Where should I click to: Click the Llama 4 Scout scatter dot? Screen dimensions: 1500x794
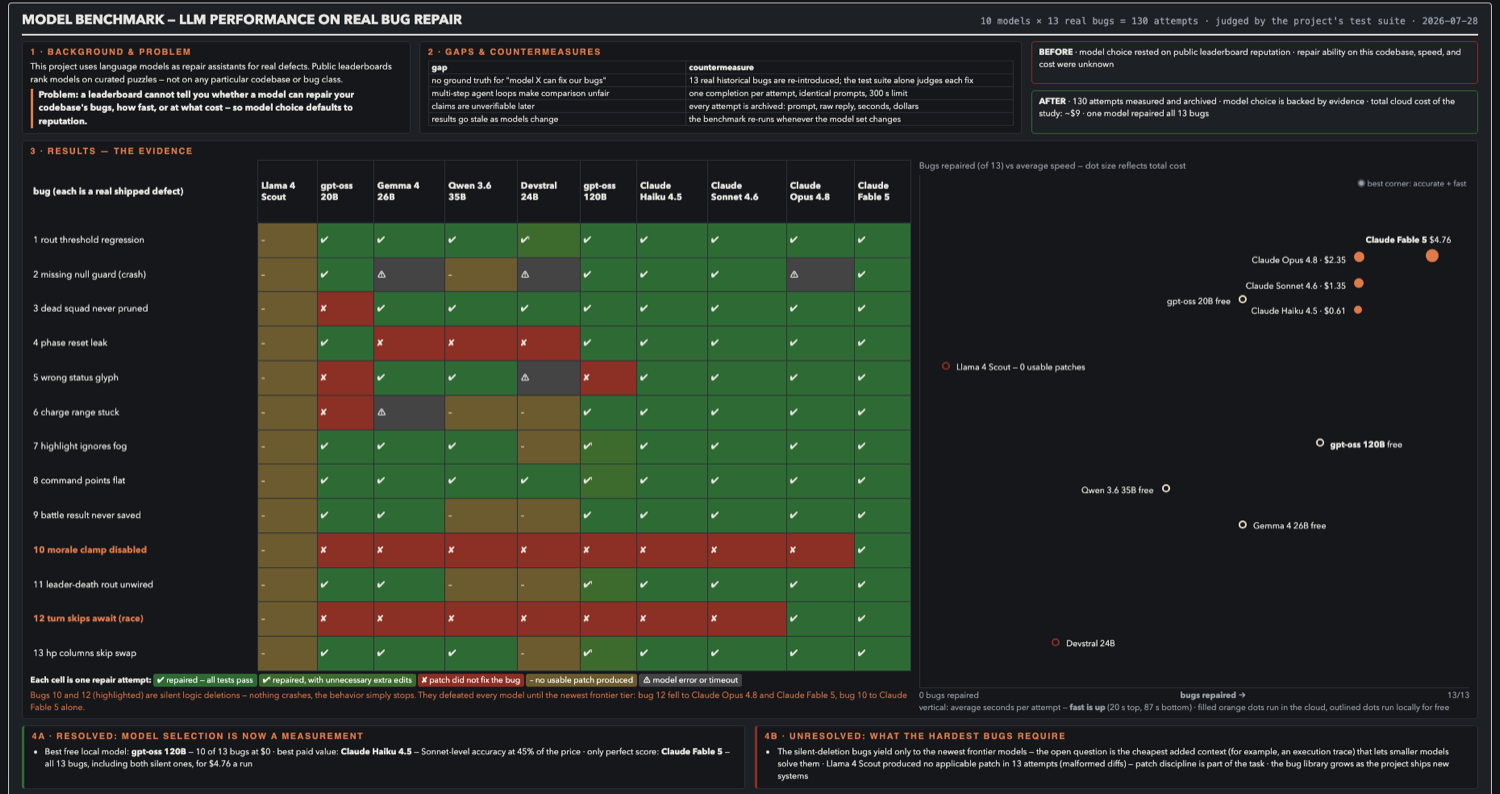coord(946,366)
